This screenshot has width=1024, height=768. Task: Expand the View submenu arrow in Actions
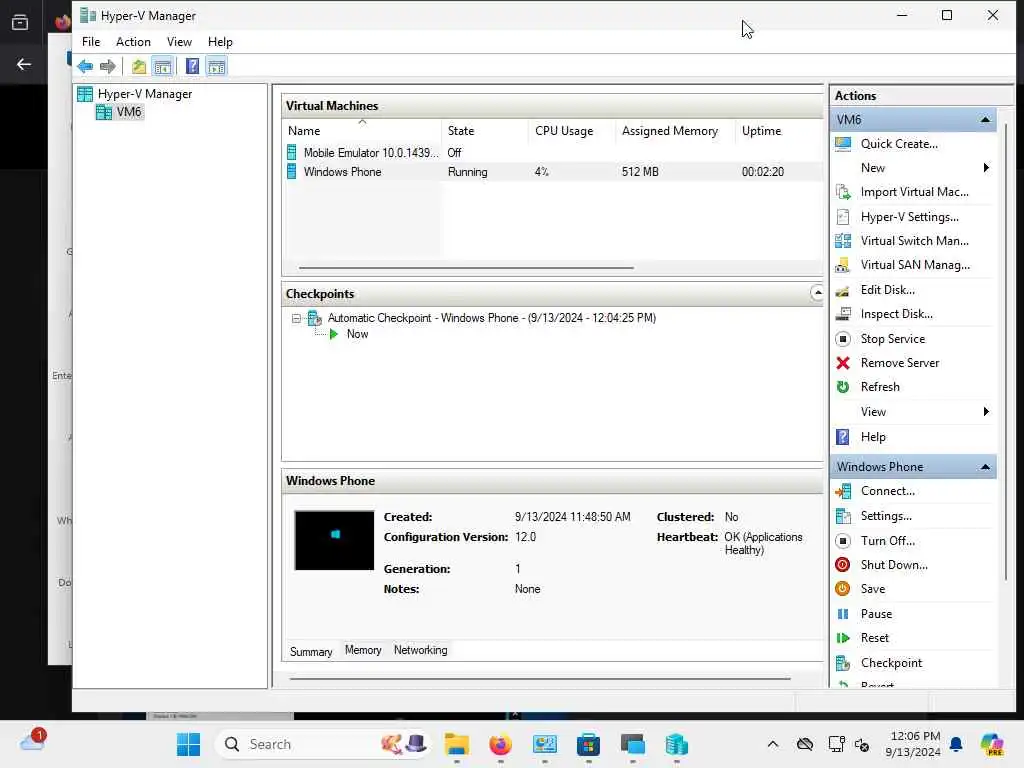pyautogui.click(x=985, y=411)
